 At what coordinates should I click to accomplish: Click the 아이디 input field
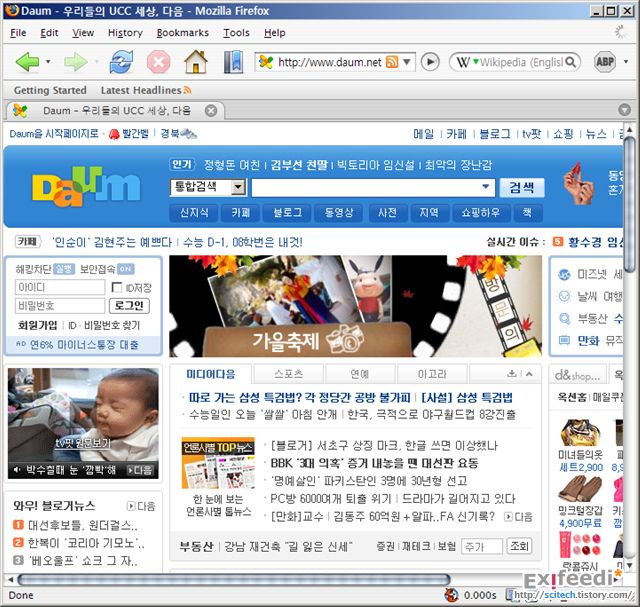[x=60, y=287]
